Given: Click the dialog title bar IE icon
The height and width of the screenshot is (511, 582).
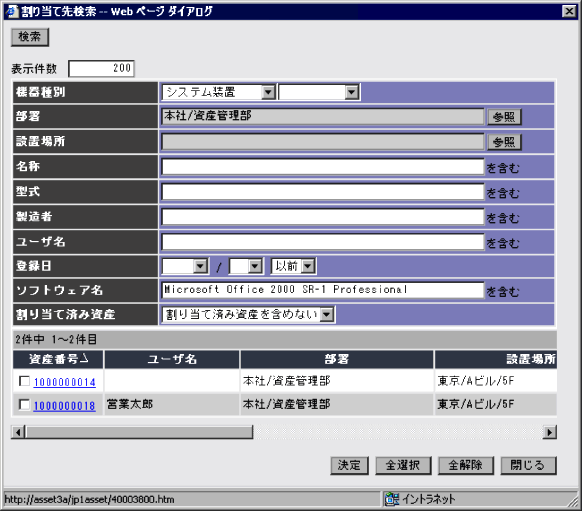Looking at the screenshot, I should tap(12, 12).
